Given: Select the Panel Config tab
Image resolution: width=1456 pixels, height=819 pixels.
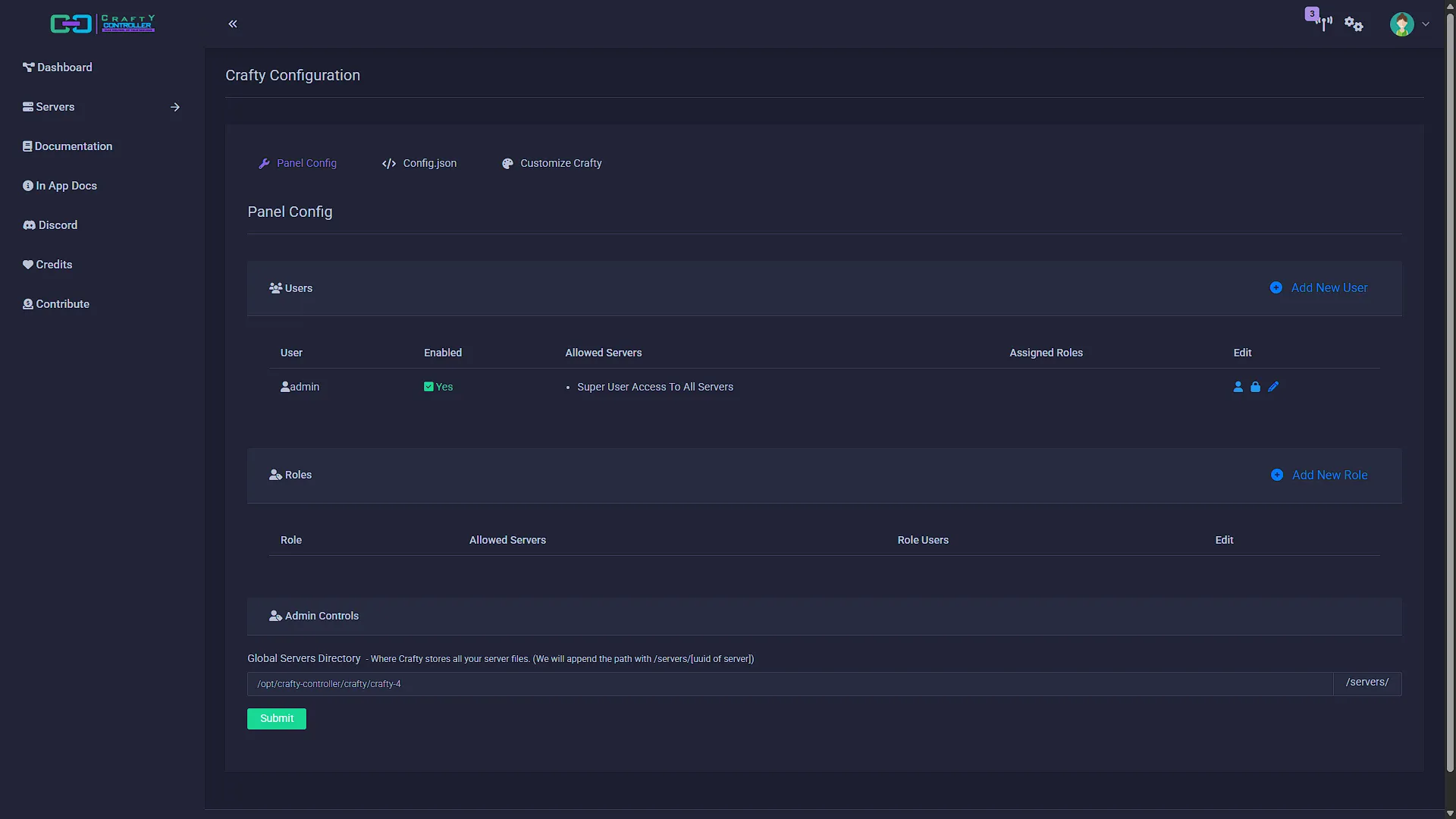Looking at the screenshot, I should pyautogui.click(x=297, y=163).
